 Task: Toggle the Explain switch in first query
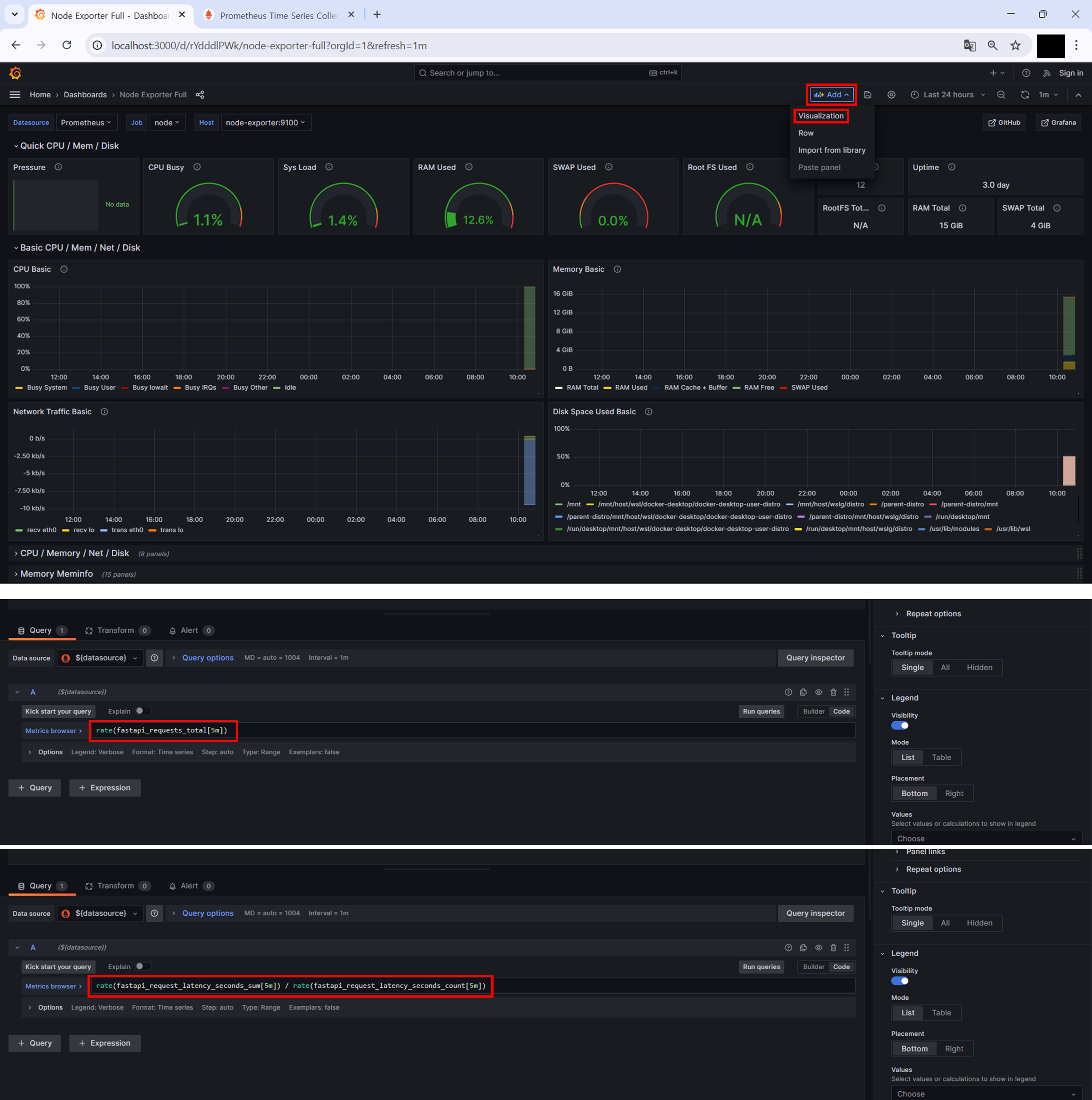click(x=143, y=711)
